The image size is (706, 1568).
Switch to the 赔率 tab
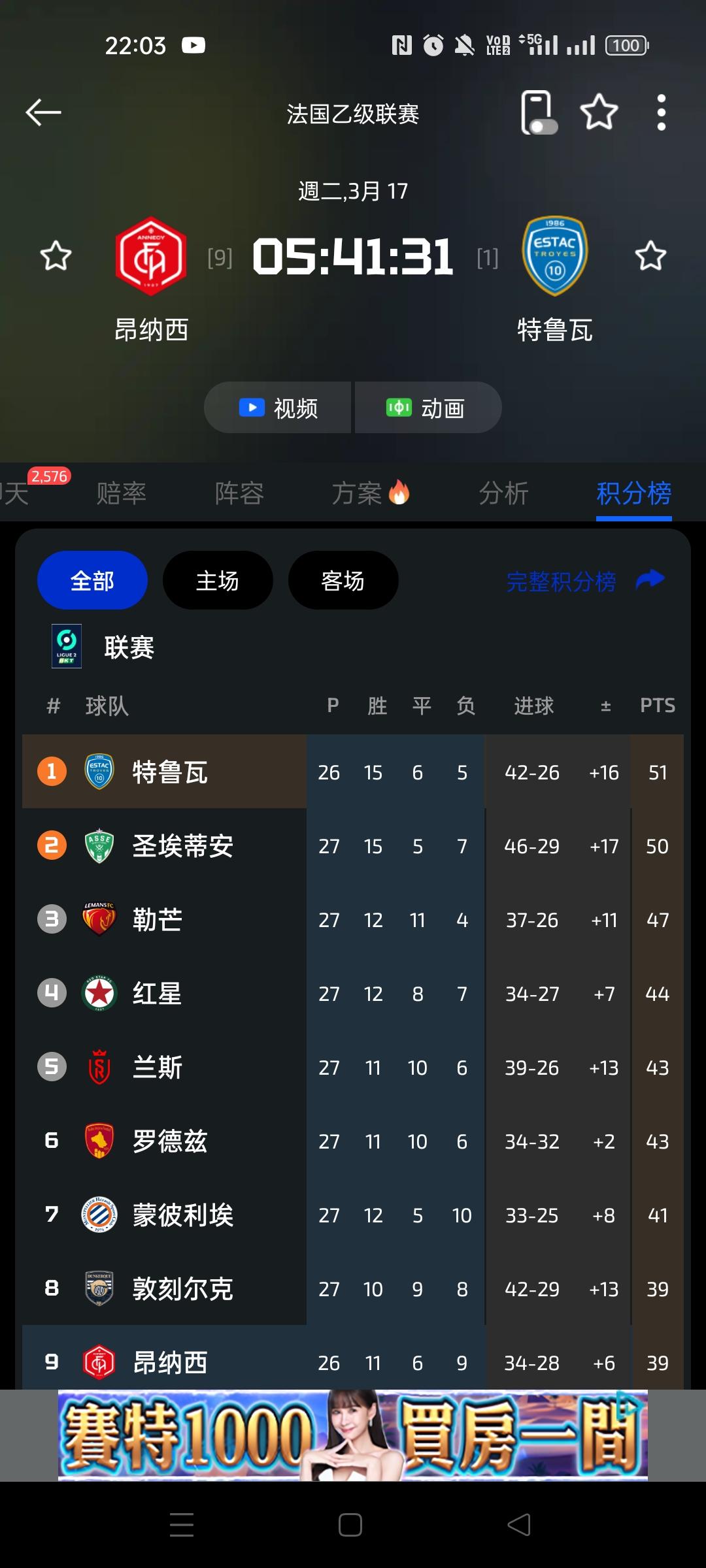point(122,493)
